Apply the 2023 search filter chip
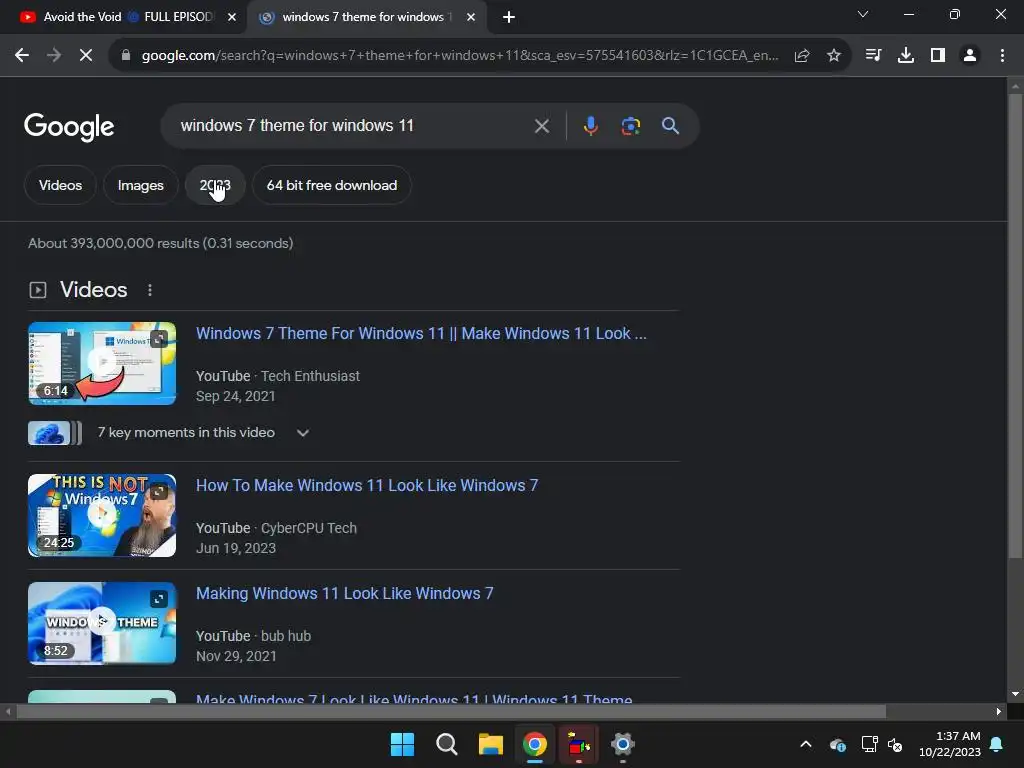Screen dimensions: 1024x768 pyautogui.click(x=215, y=185)
